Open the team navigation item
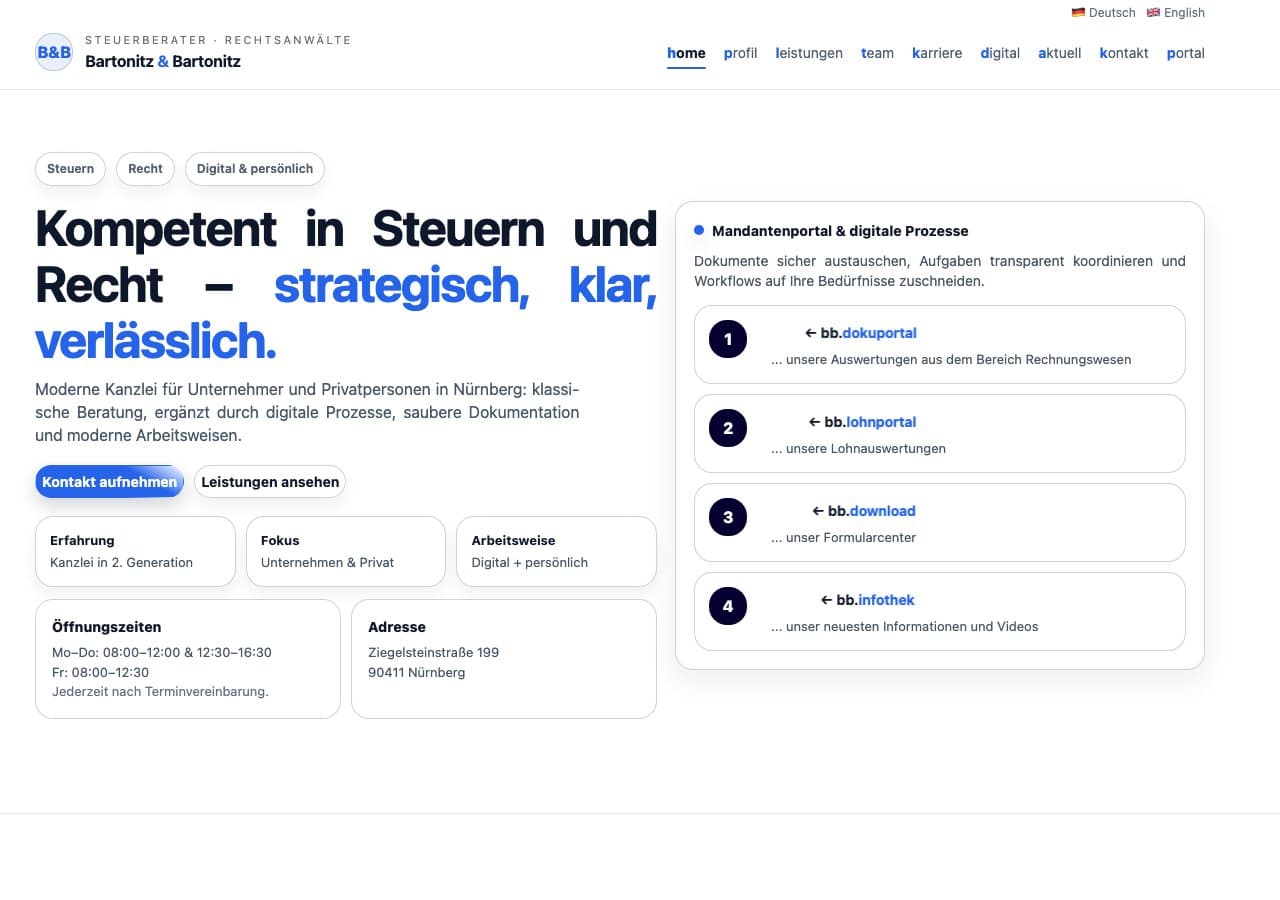Screen dimensions: 1280x900 click(x=877, y=53)
